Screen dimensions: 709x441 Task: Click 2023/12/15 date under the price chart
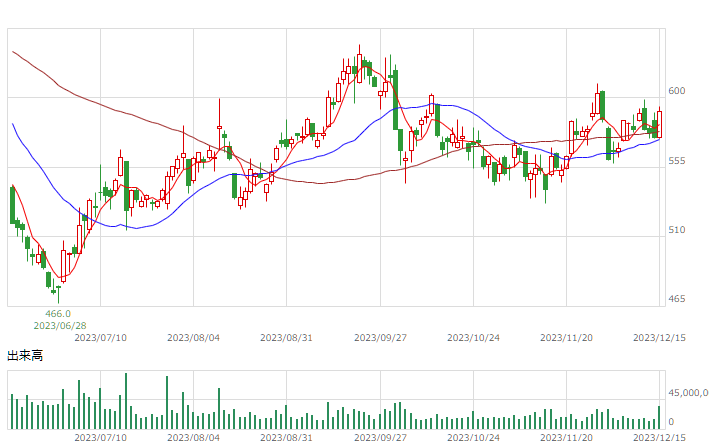point(659,338)
